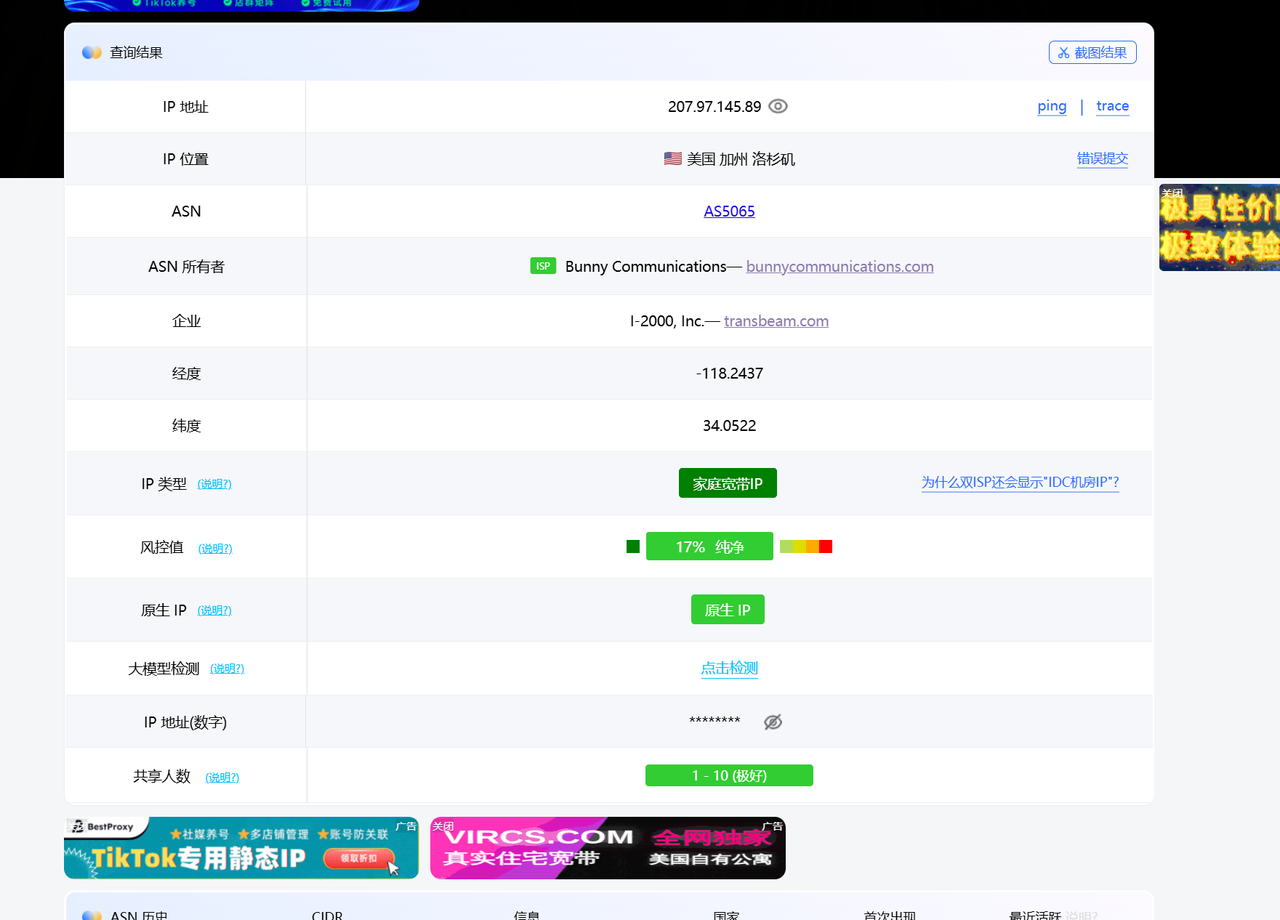This screenshot has height=920, width=1280.
Task: Click the 大模型检测 row label
Action: pos(164,668)
